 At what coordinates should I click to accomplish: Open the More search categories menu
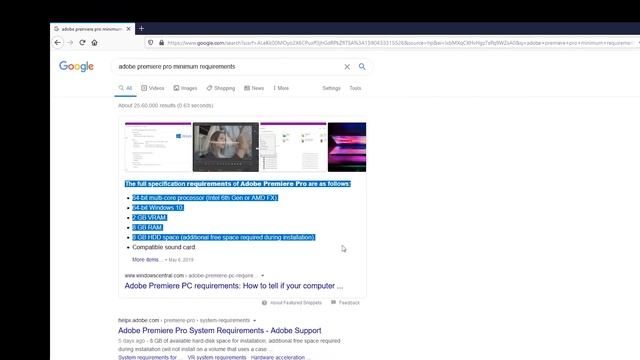(281, 88)
